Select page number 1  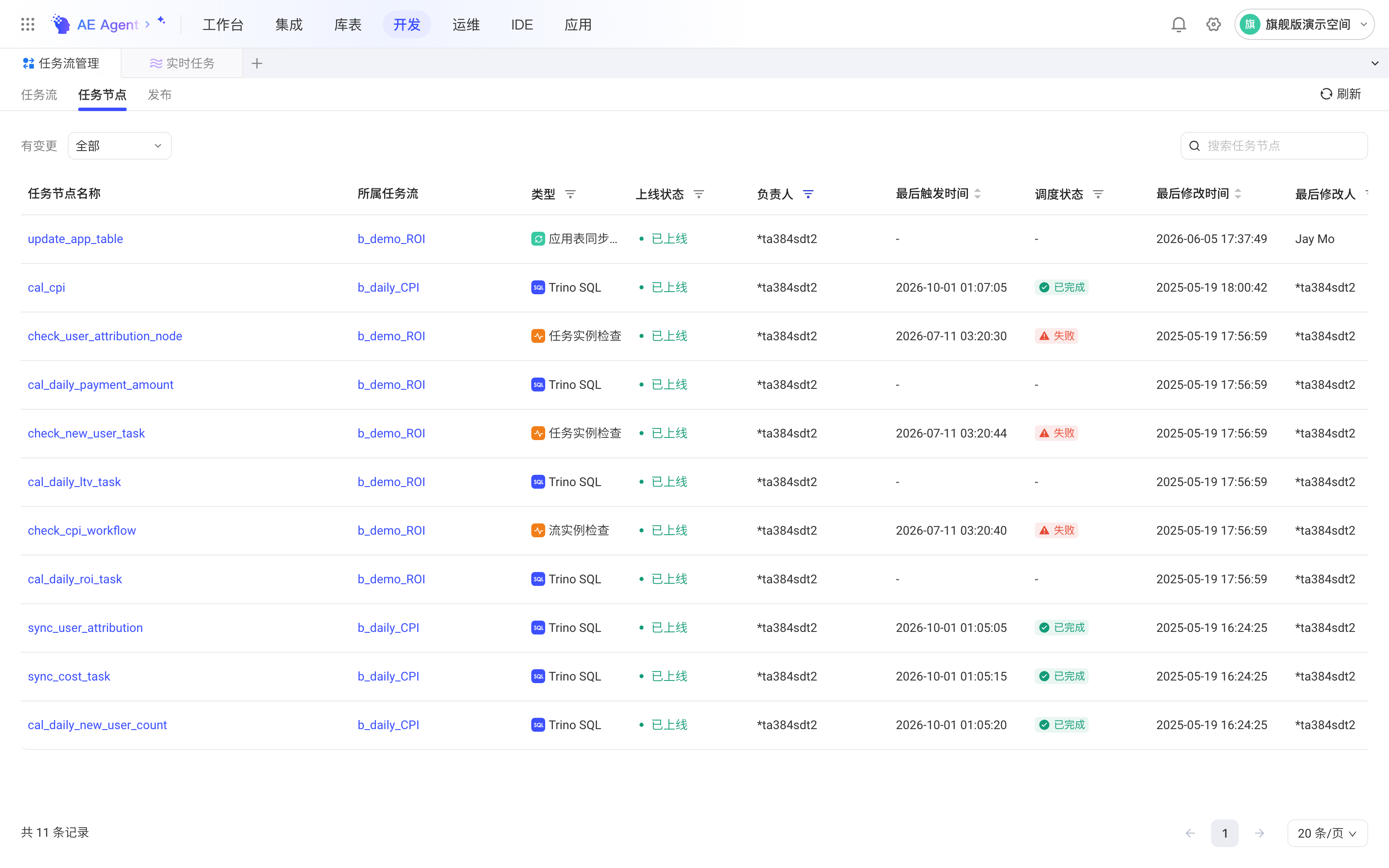click(1225, 833)
